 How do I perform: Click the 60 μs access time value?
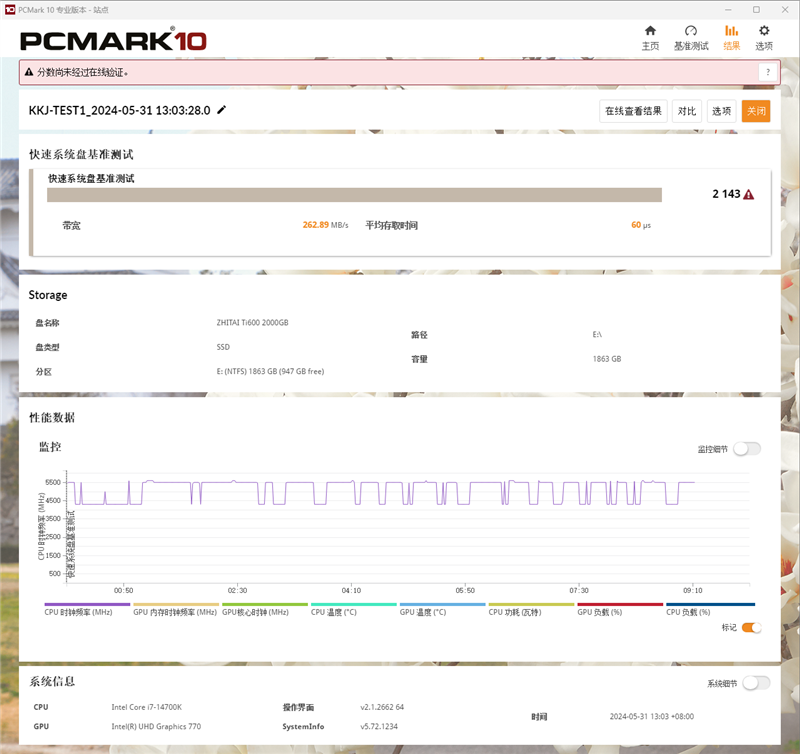coord(641,225)
